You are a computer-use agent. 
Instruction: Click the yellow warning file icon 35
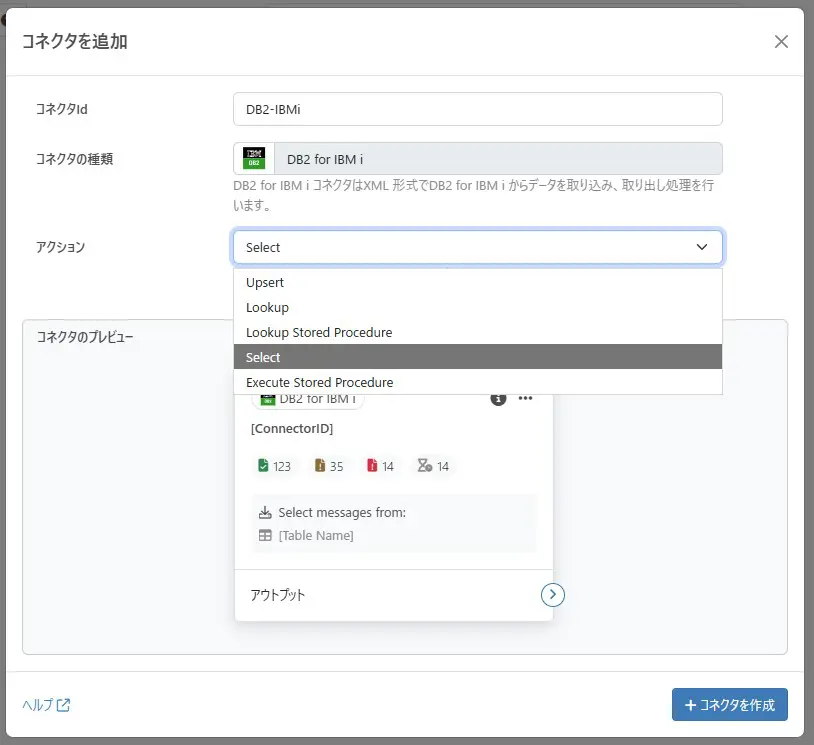point(320,466)
